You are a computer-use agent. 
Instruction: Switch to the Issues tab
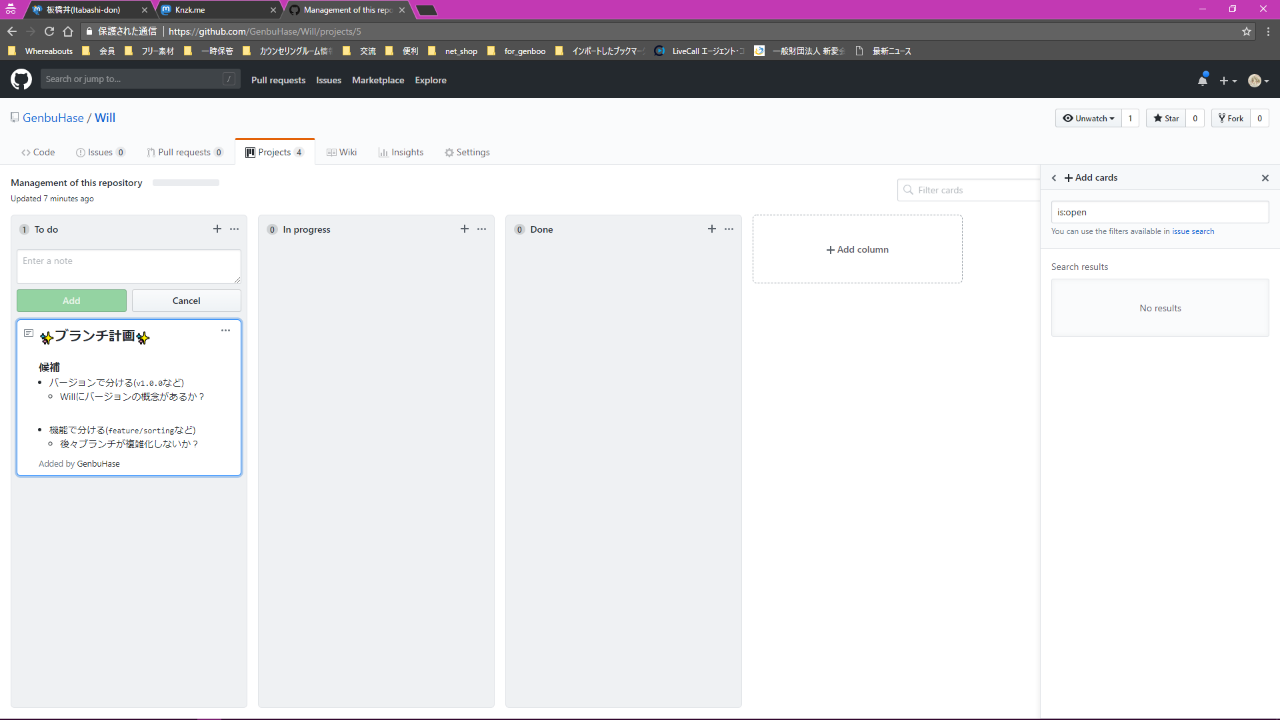click(100, 152)
